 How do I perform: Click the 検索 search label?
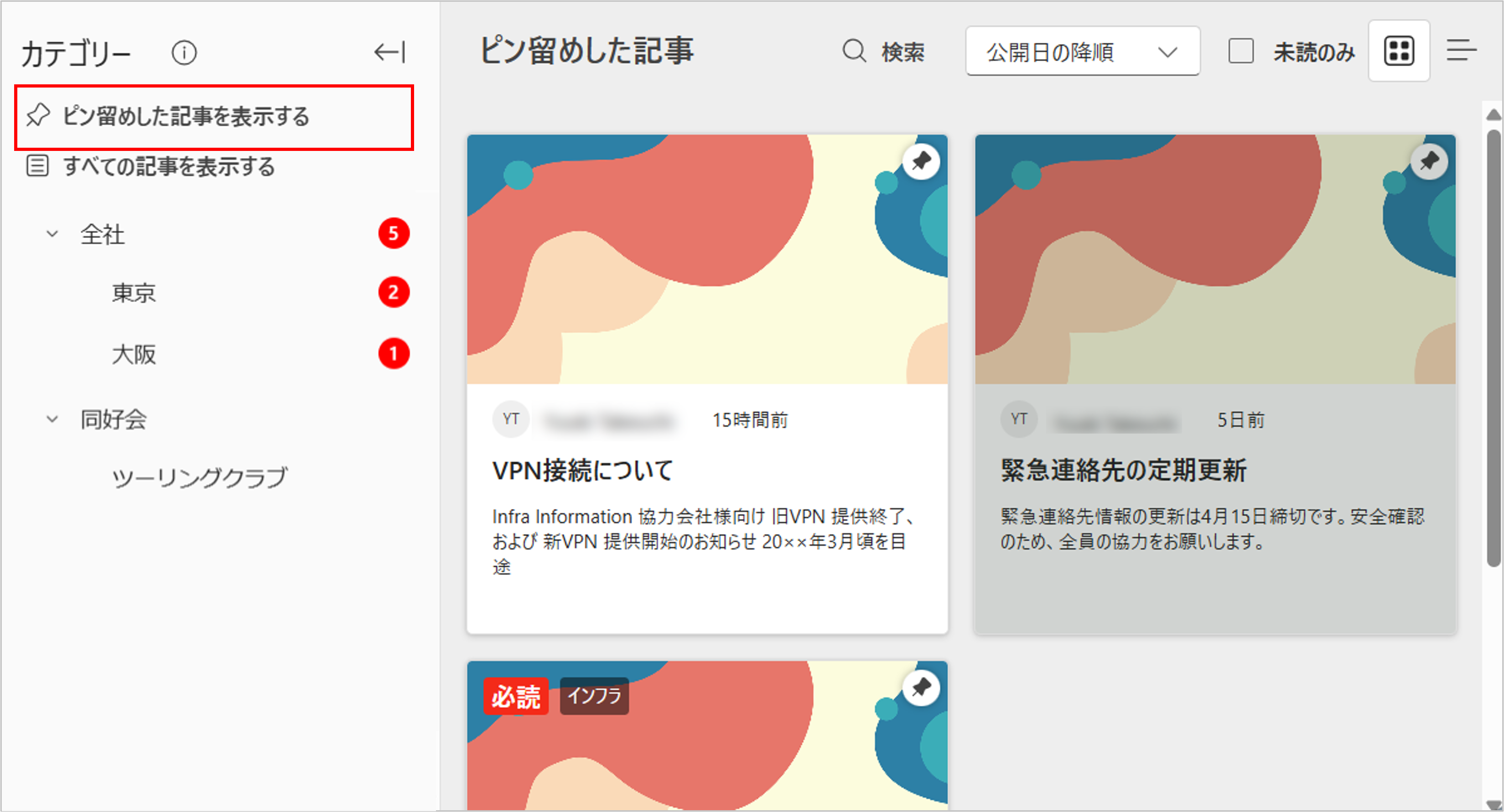point(903,52)
